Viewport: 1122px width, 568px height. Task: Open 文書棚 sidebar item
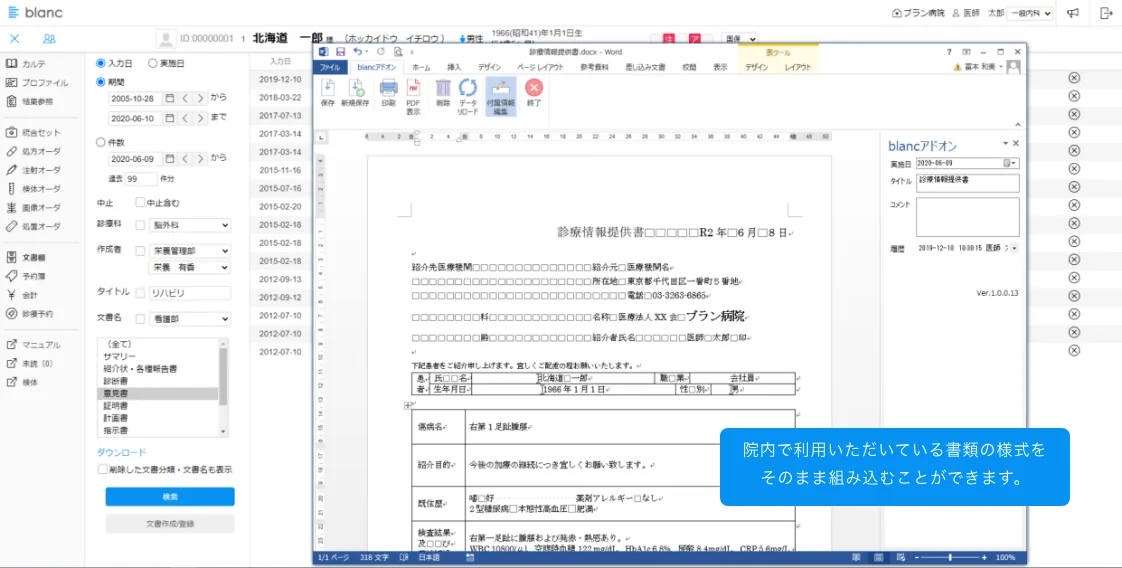pos(26,258)
